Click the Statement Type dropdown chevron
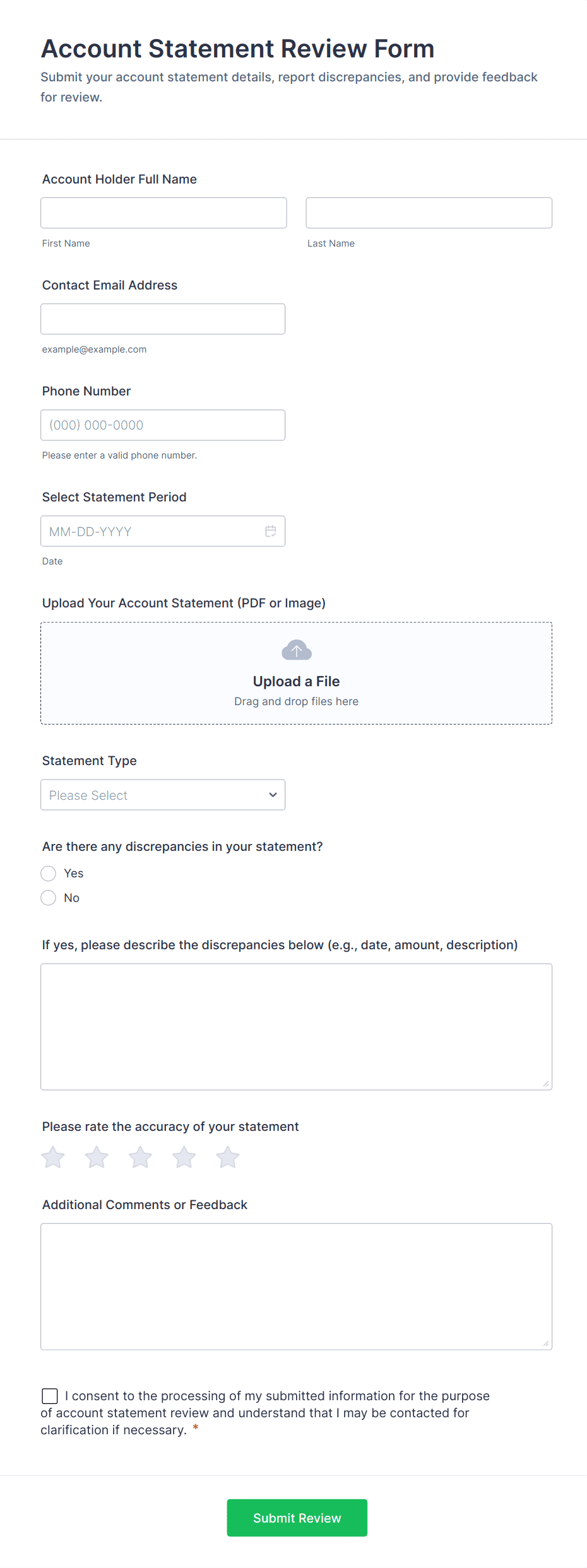 [272, 795]
